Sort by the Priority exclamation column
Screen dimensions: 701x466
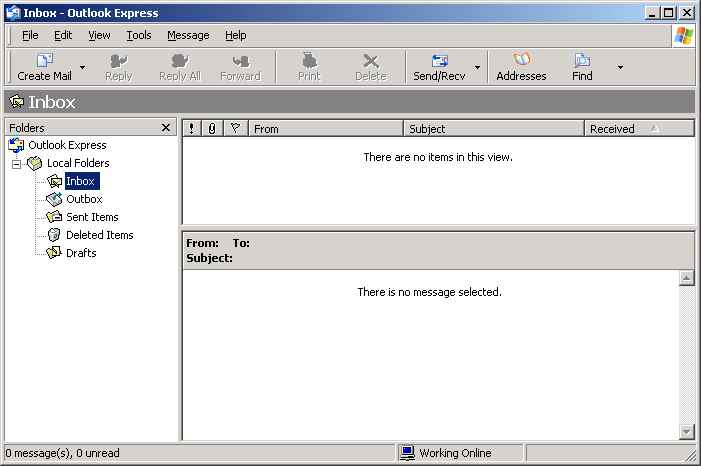(x=192, y=128)
